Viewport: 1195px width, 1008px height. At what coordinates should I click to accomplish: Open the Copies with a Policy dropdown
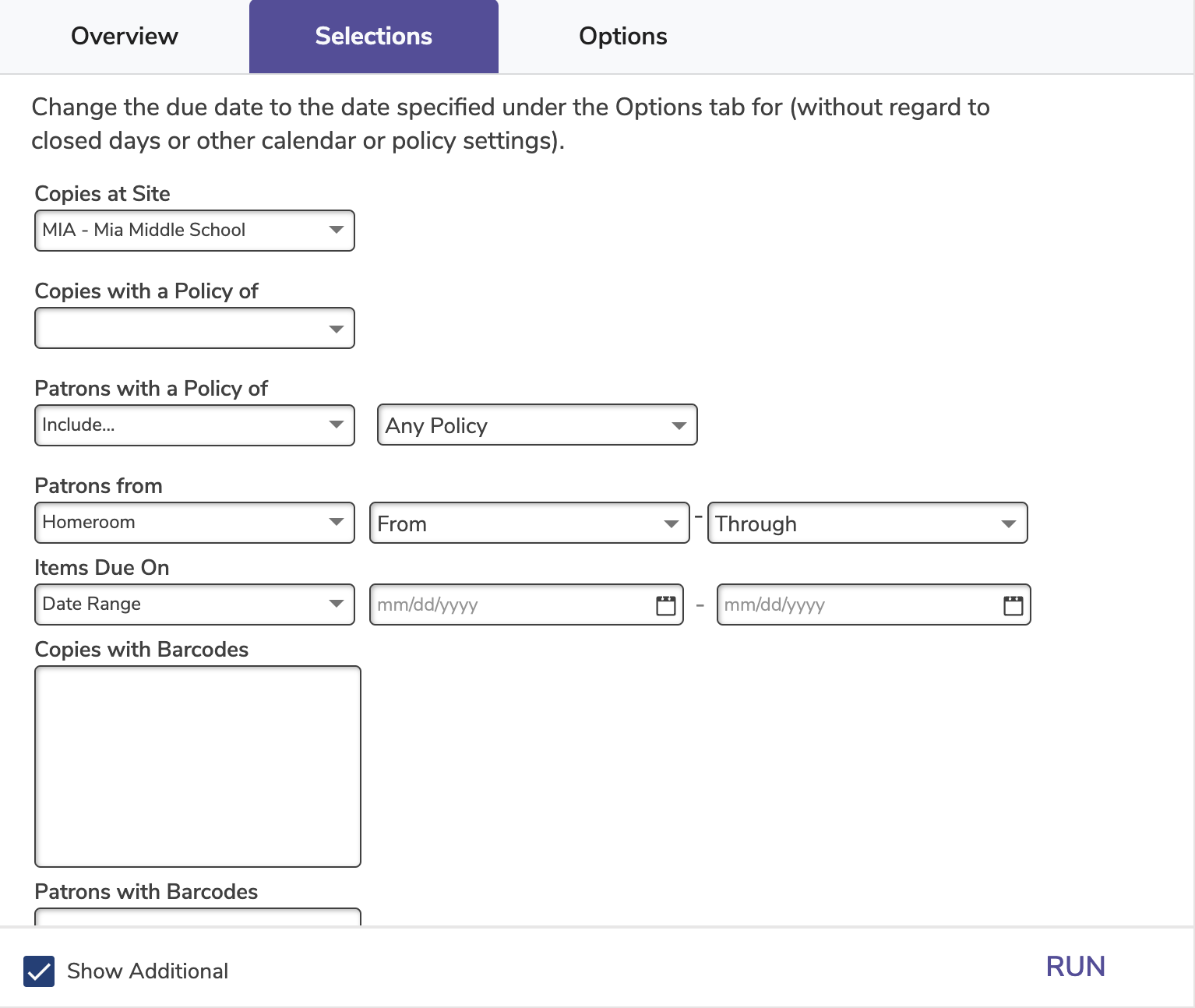click(195, 328)
